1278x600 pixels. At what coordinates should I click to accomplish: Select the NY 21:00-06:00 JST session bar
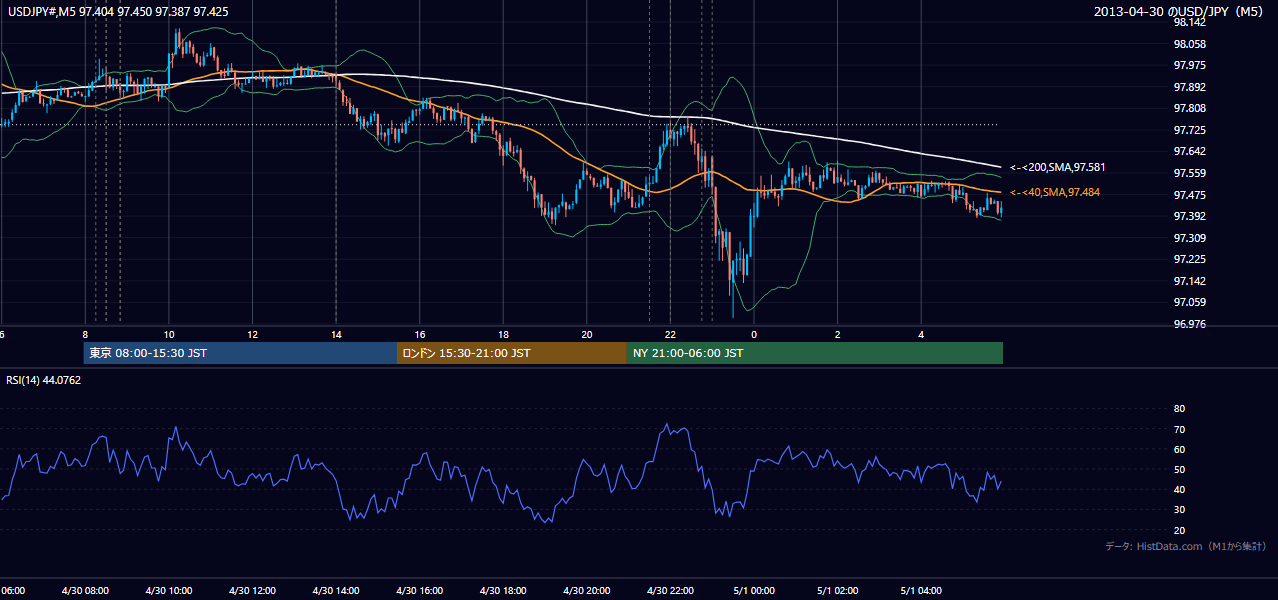[x=815, y=353]
